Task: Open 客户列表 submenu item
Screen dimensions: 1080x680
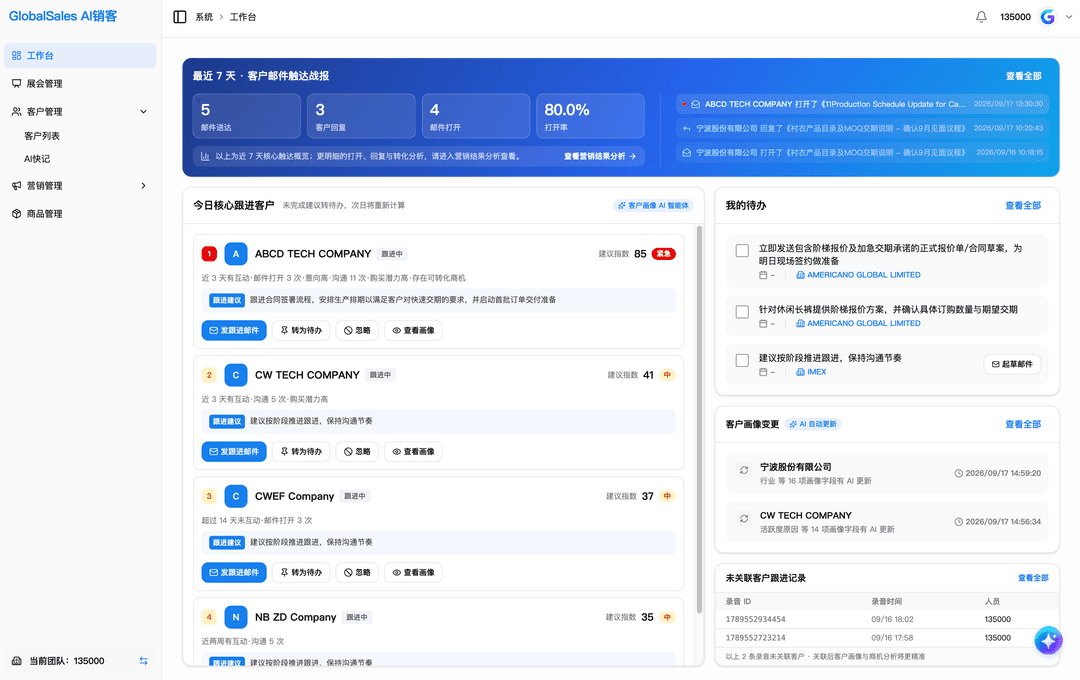Action: [42, 136]
